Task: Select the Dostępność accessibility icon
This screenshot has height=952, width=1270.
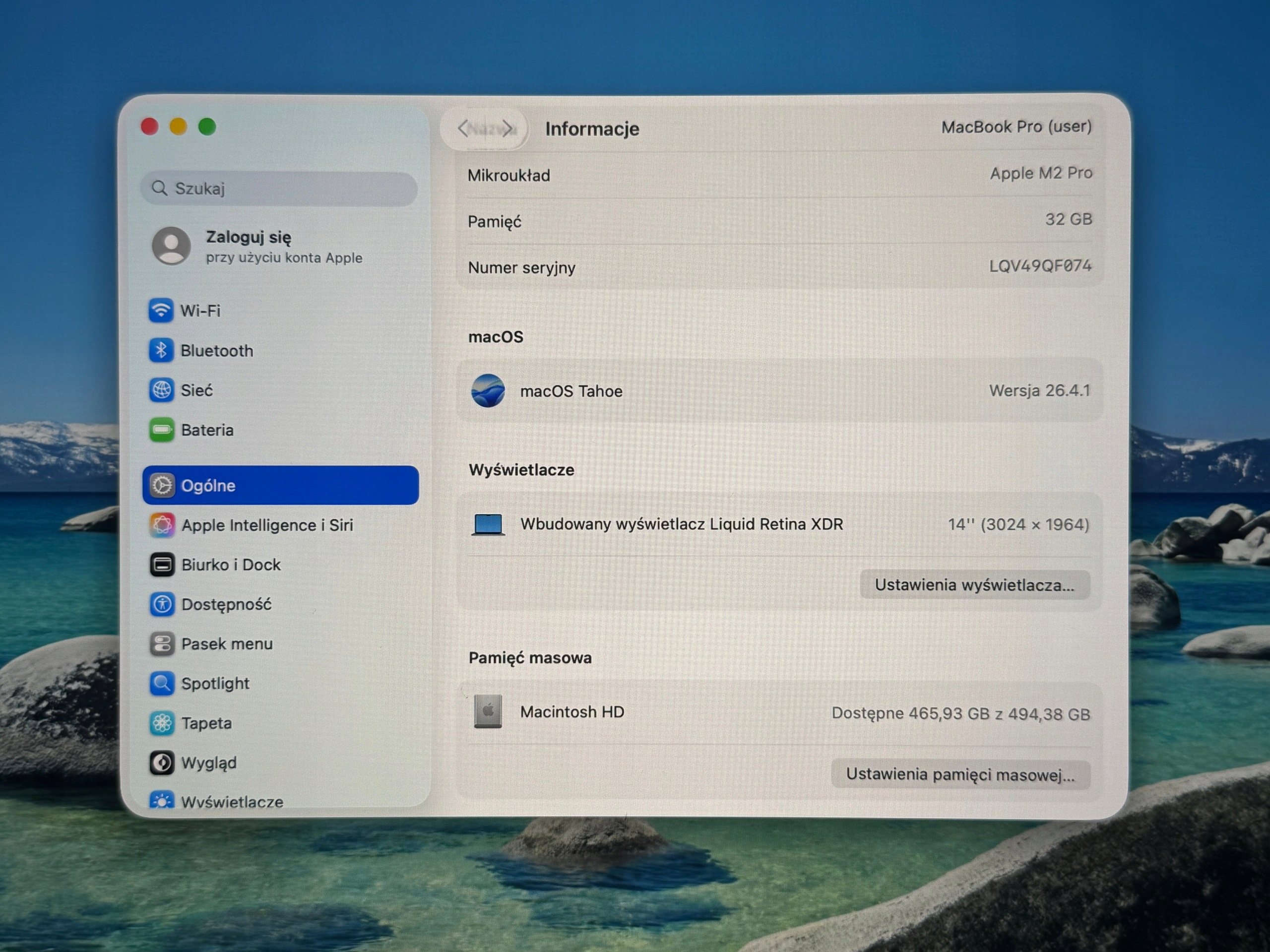Action: [x=162, y=604]
